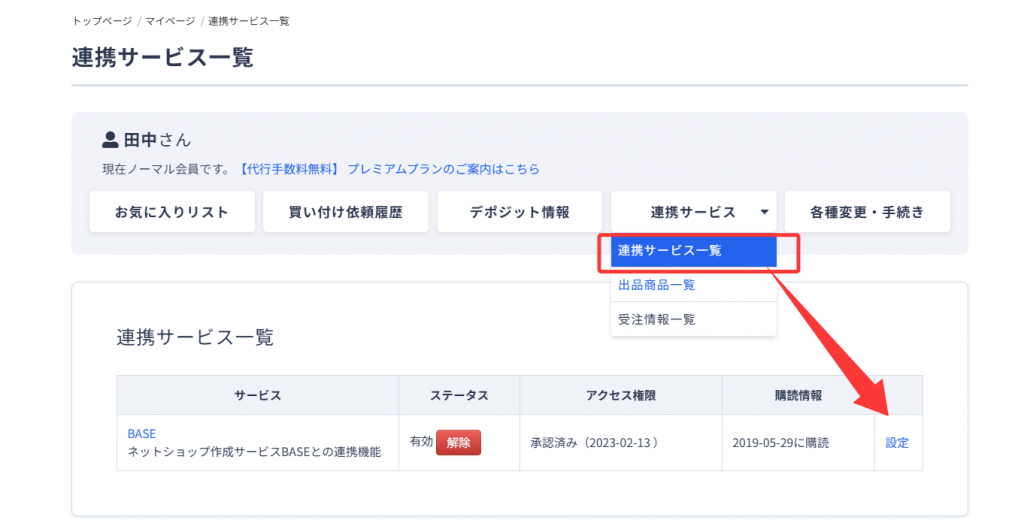Go to トップページ via breadcrumb
1024x532 pixels.
tap(101, 21)
